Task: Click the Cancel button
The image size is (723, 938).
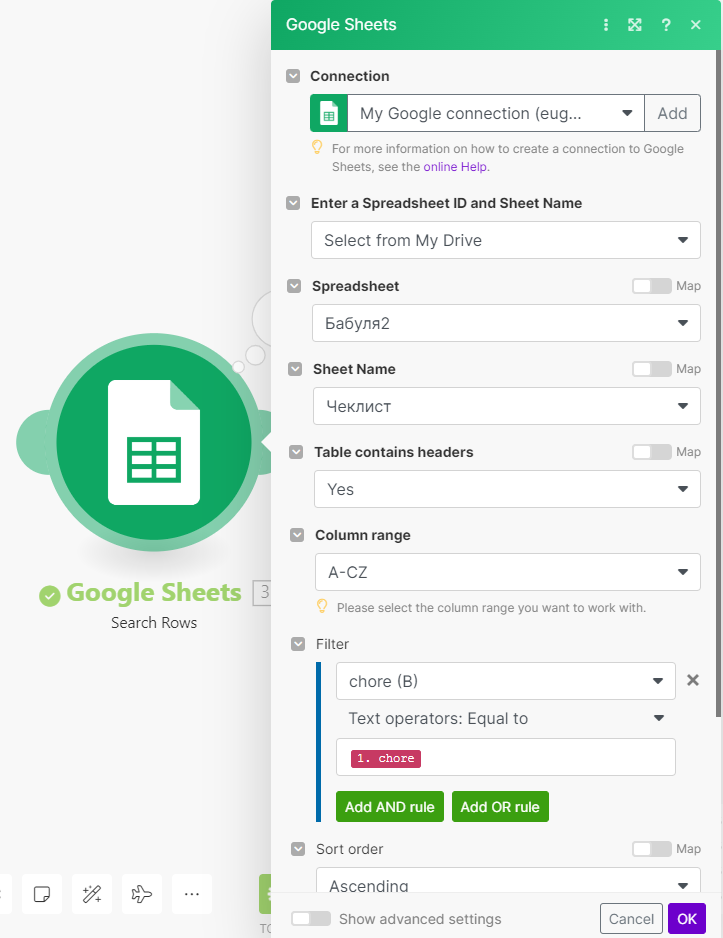Action: pyautogui.click(x=631, y=918)
